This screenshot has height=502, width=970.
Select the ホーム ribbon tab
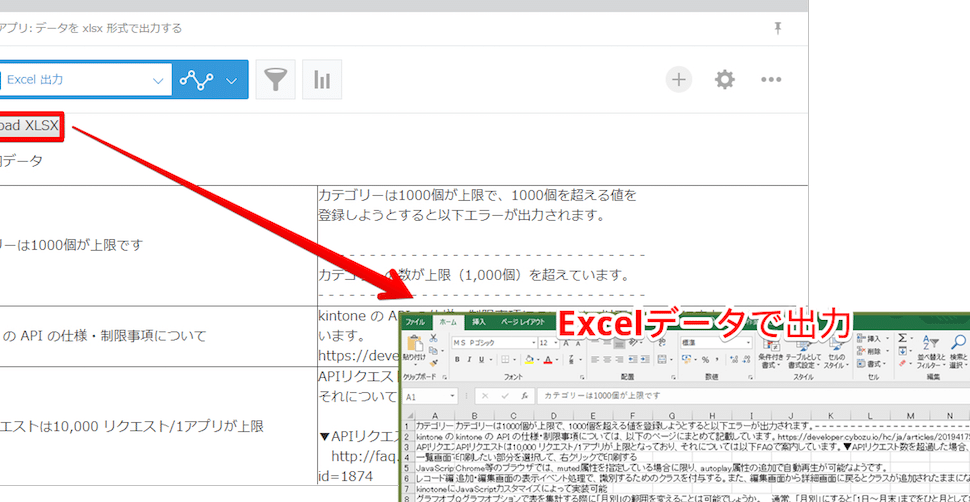447,322
